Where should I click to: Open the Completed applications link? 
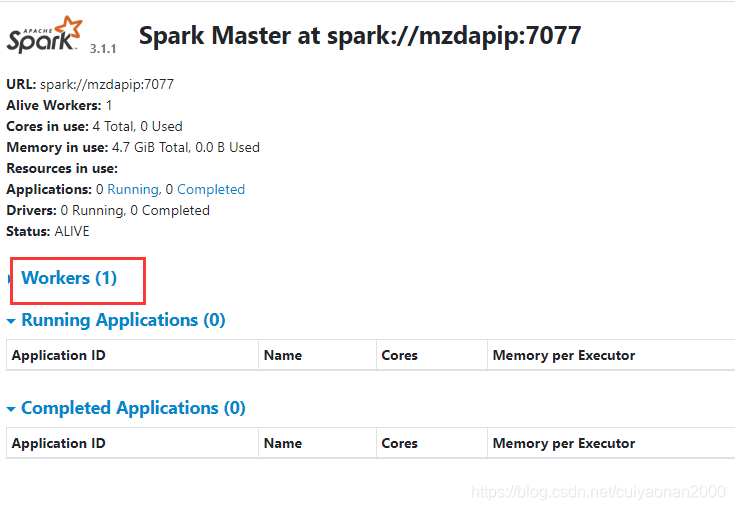[x=211, y=189]
